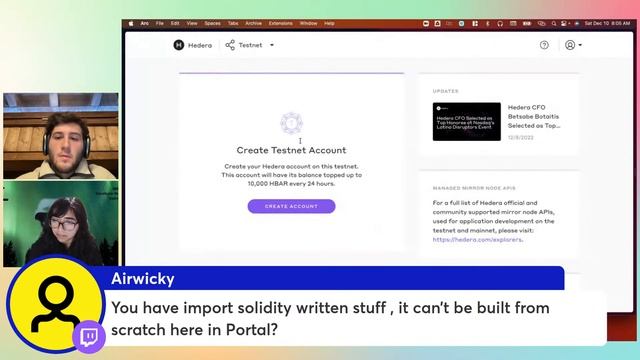Open the help question mark icon

(544, 45)
